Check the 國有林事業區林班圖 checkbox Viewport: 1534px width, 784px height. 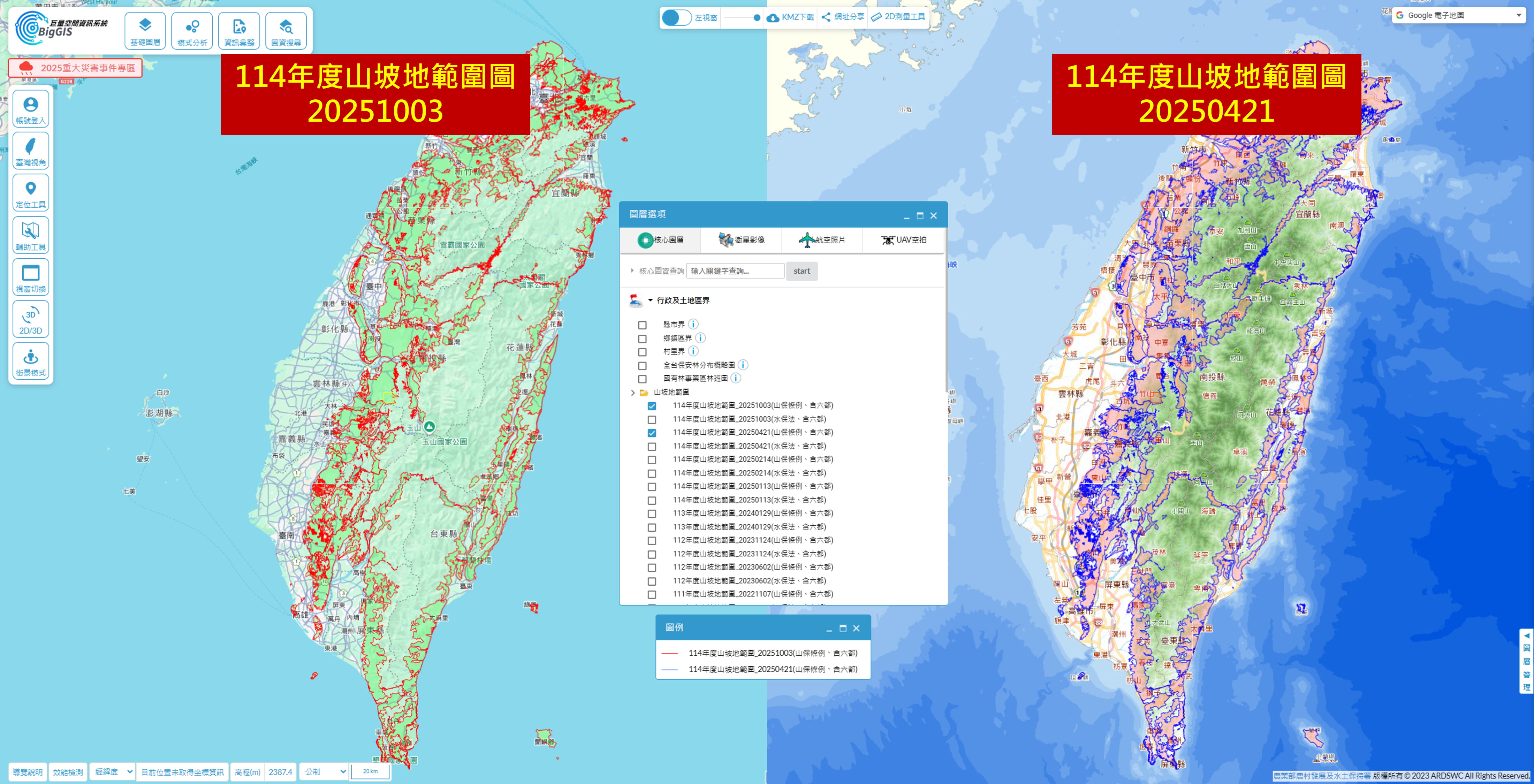click(x=642, y=379)
